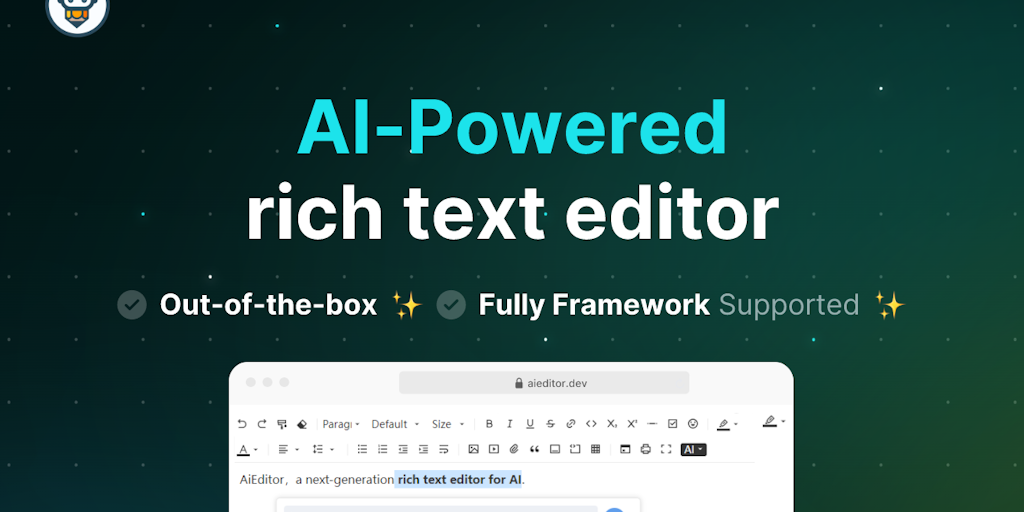The height and width of the screenshot is (512, 1024).
Task: Click the aieditor.dev address bar
Action: (544, 383)
